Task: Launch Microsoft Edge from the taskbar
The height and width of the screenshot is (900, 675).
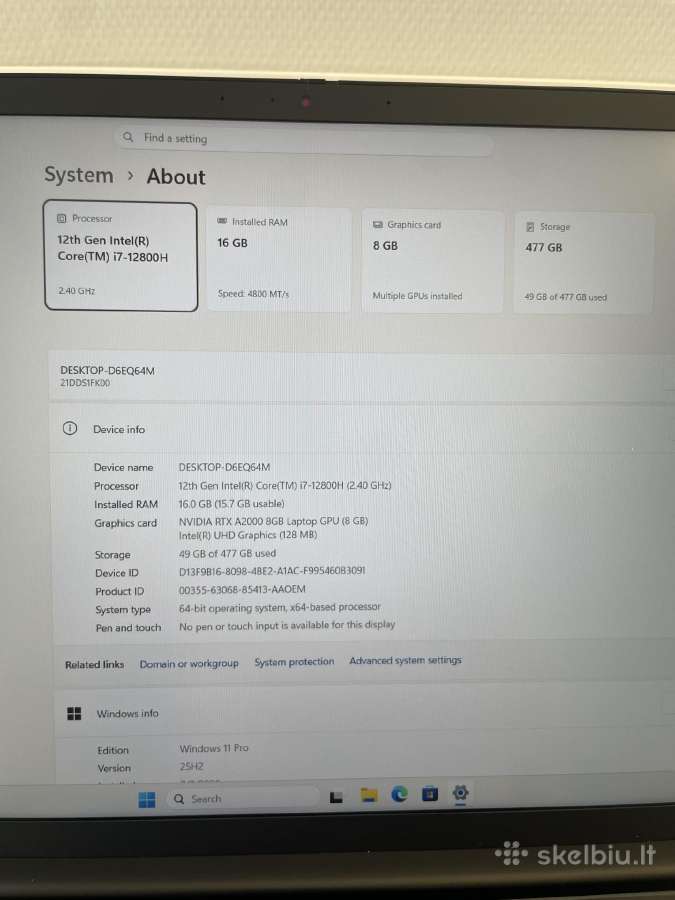Action: point(399,794)
